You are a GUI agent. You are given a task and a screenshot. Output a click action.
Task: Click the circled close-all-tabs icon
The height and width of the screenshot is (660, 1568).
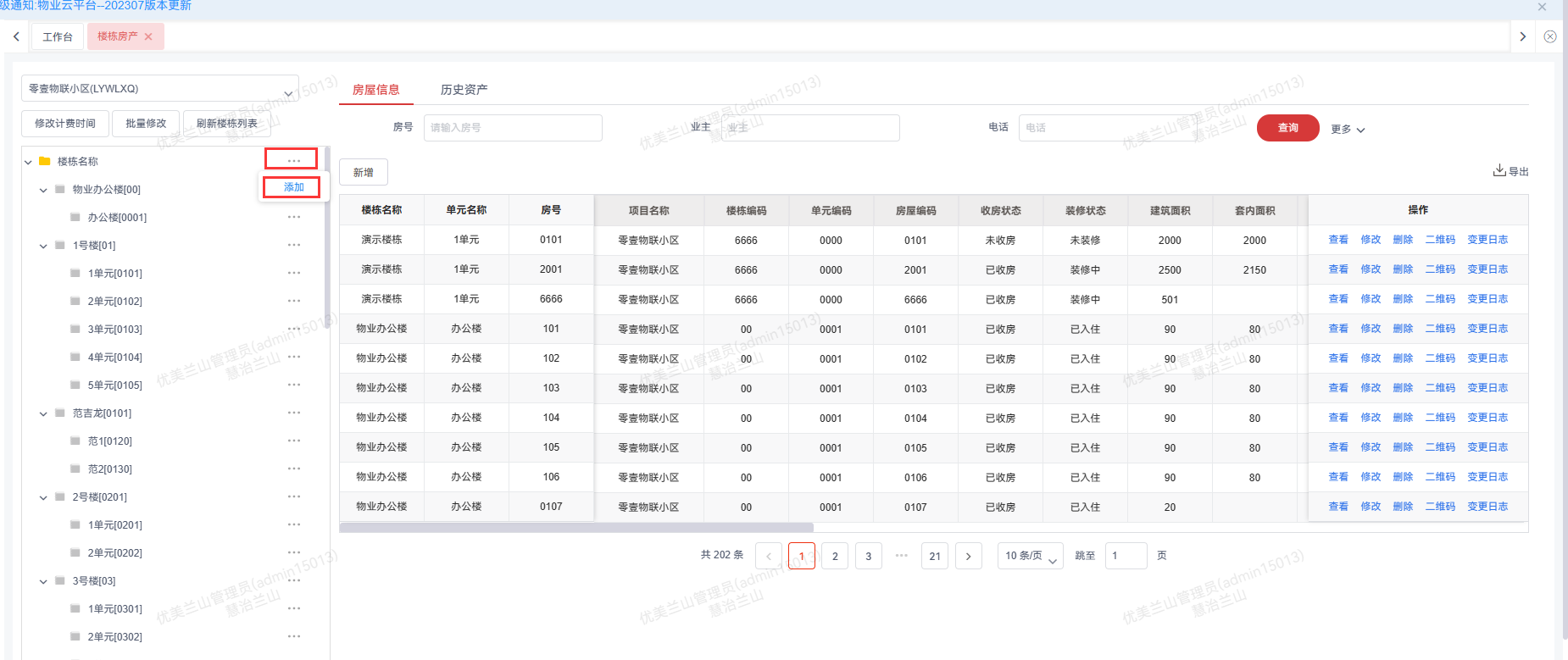coord(1549,36)
